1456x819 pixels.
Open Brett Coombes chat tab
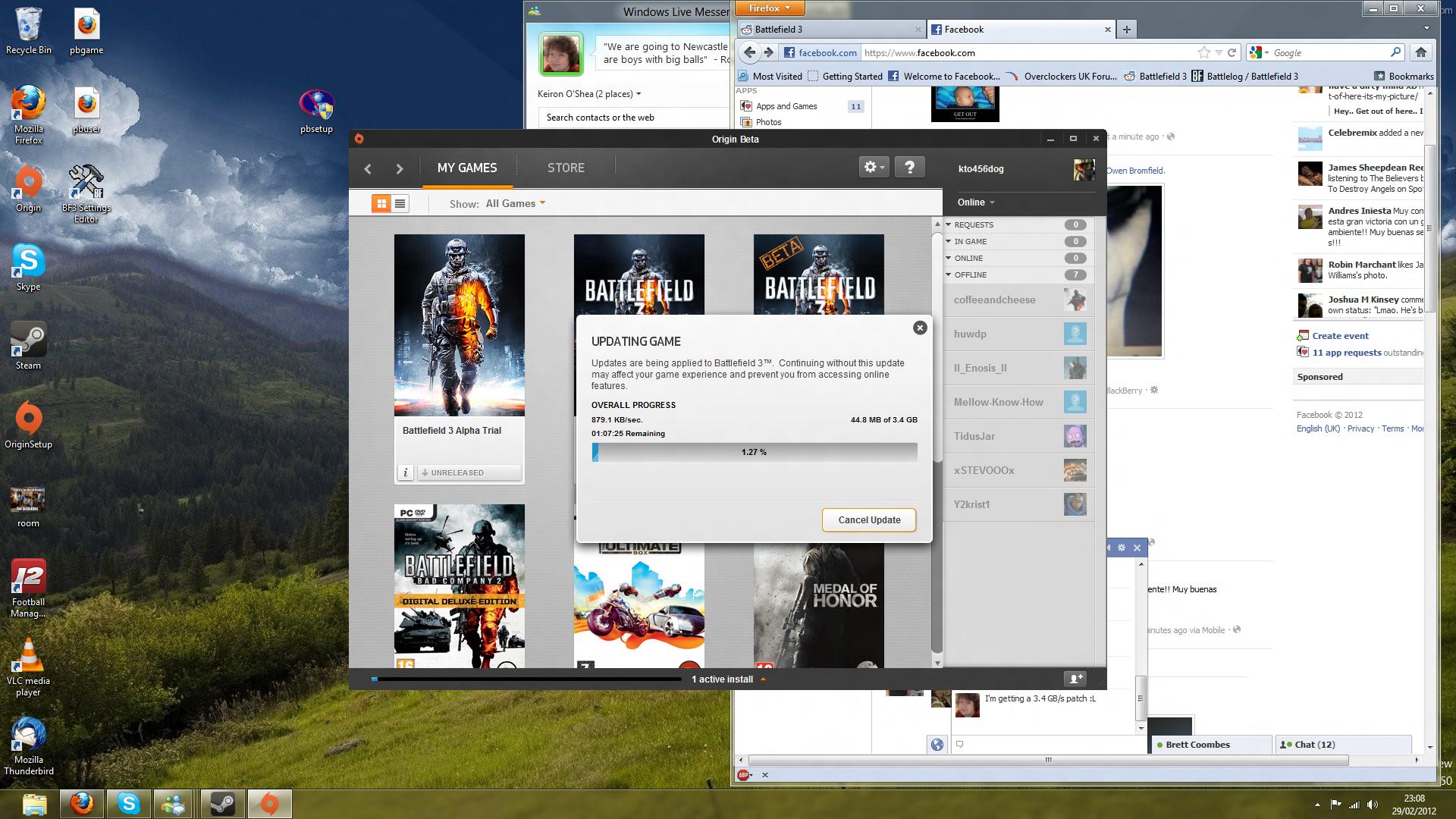click(x=1211, y=745)
